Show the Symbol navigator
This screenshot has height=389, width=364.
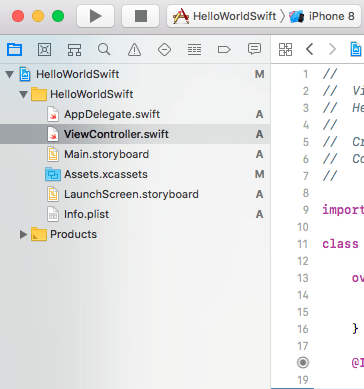pos(74,50)
